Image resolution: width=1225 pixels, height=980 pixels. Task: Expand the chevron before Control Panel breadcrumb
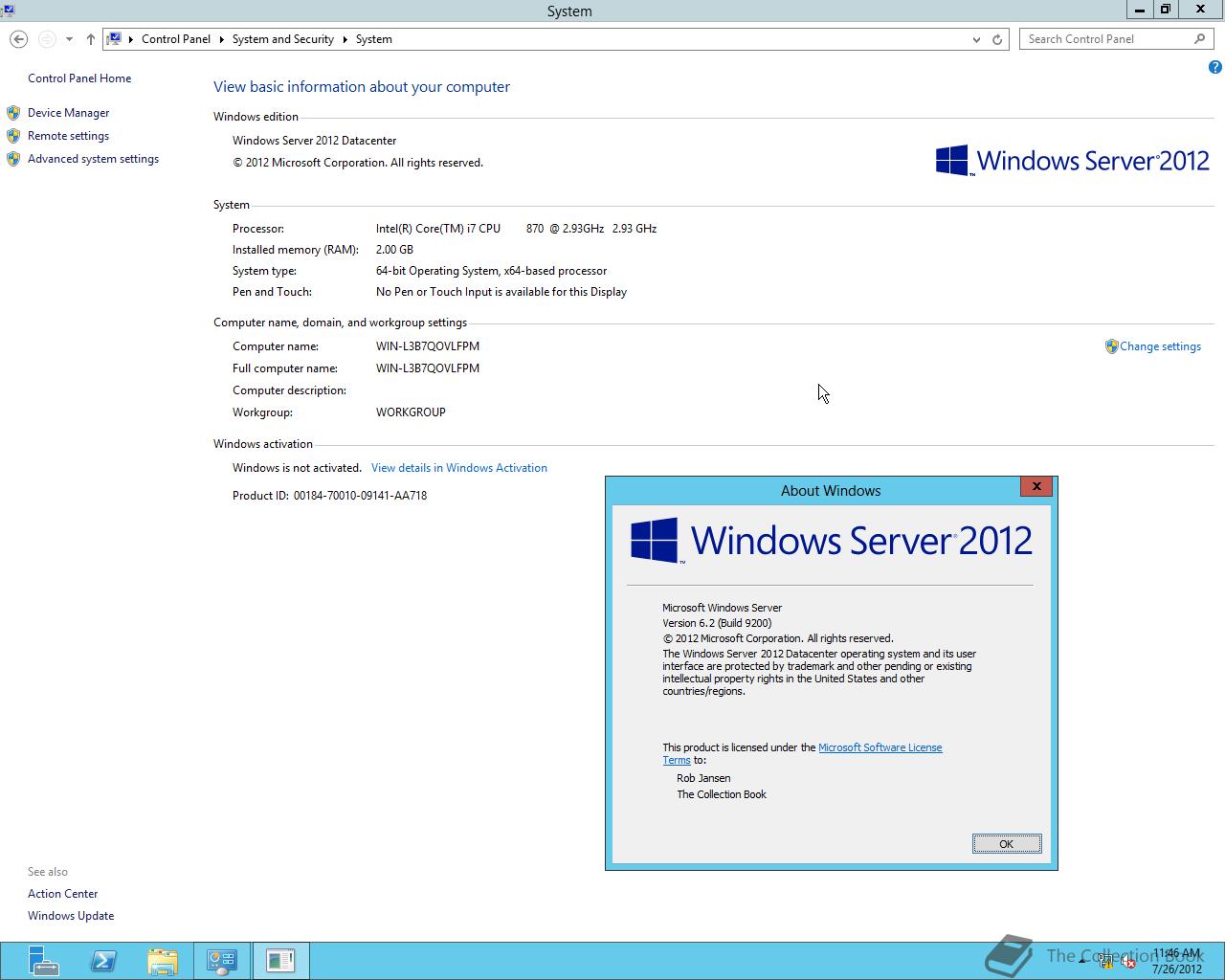[131, 39]
